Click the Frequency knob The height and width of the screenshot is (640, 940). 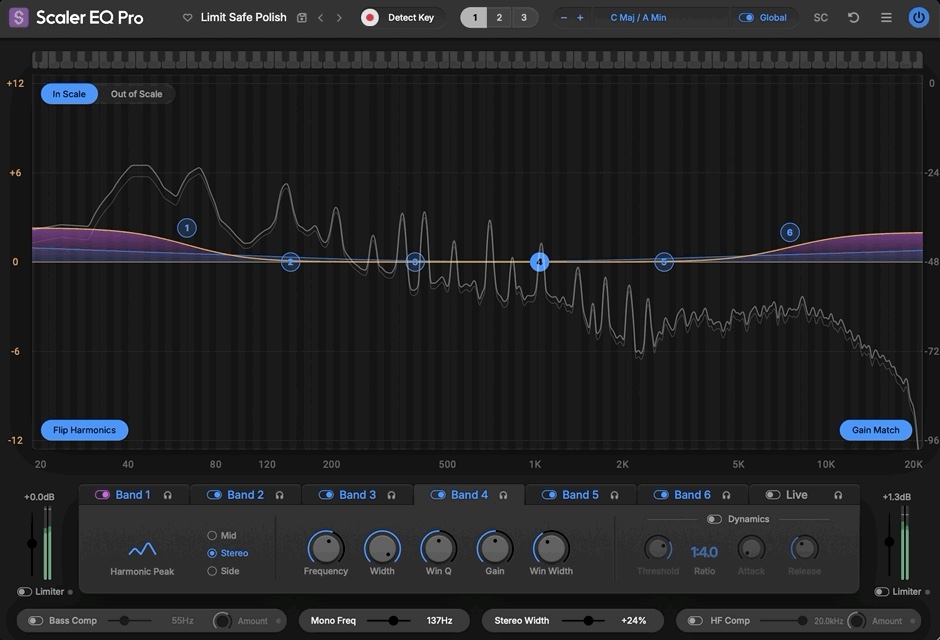[x=326, y=548]
